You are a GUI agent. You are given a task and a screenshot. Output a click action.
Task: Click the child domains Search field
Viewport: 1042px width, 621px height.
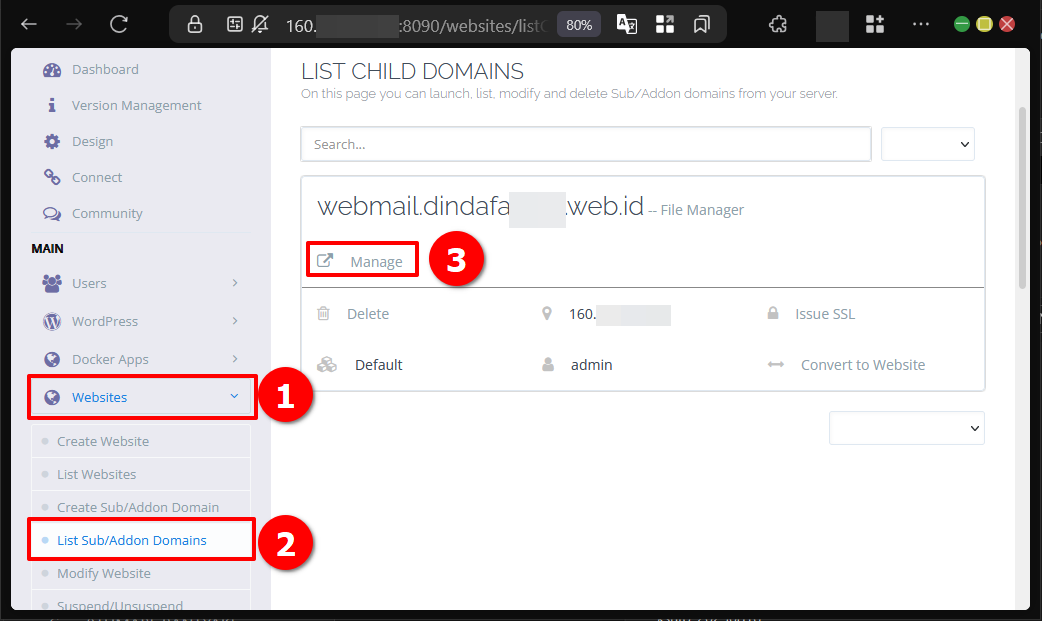click(585, 144)
